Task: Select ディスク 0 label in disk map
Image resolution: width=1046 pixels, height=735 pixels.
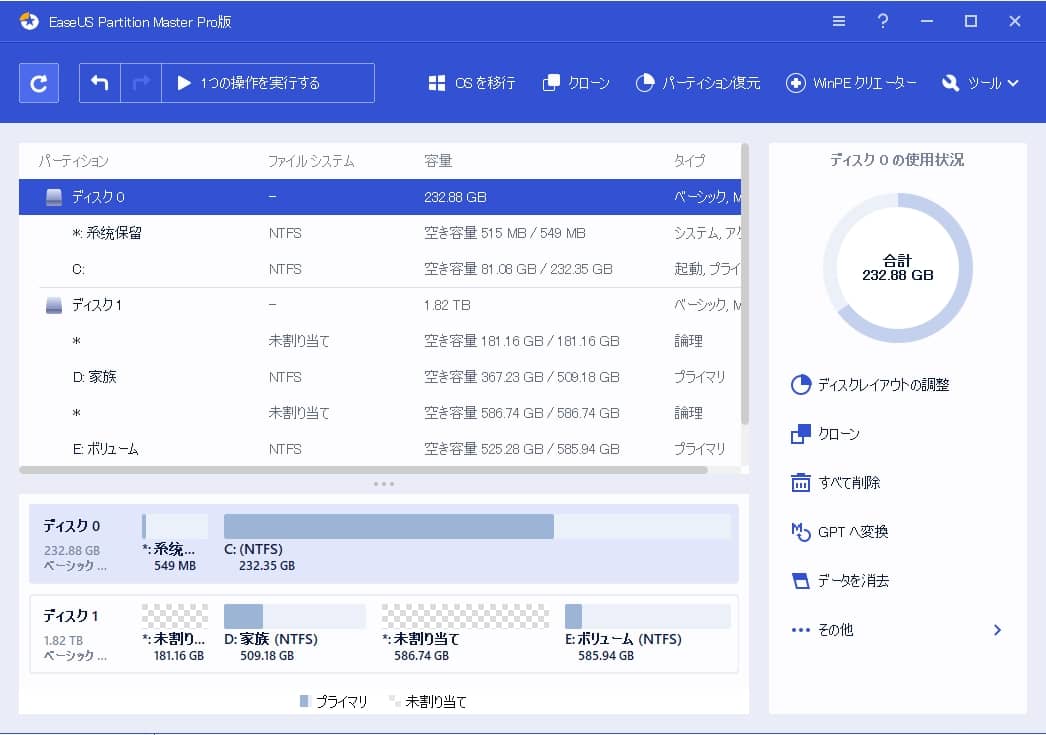Action: [72, 526]
